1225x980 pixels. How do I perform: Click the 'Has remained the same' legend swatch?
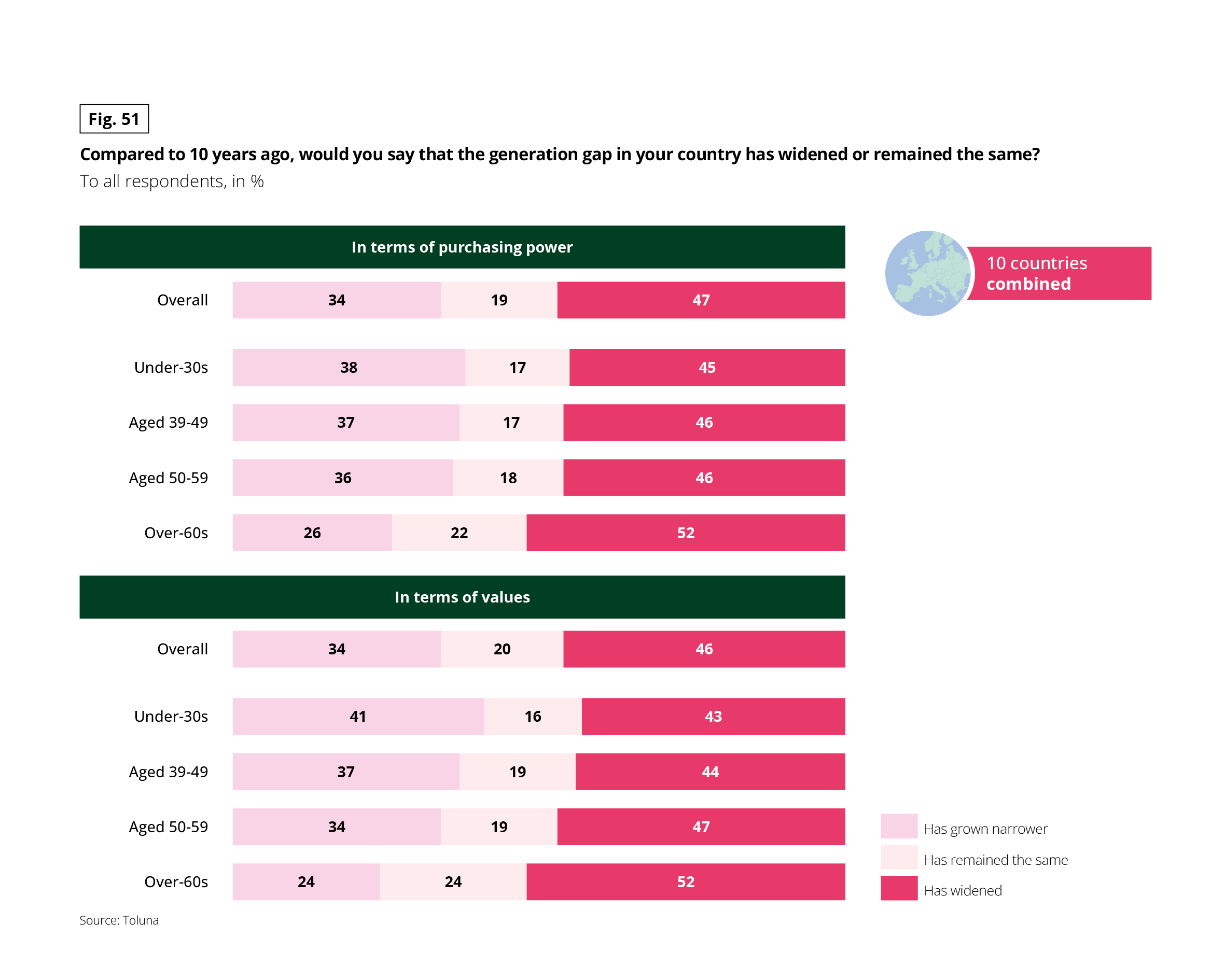click(x=899, y=857)
